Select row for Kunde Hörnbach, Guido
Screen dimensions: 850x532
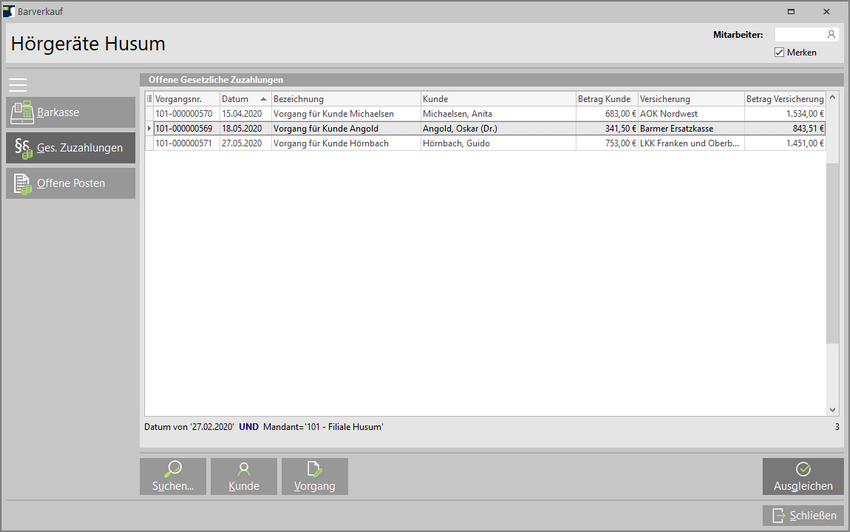click(498, 143)
